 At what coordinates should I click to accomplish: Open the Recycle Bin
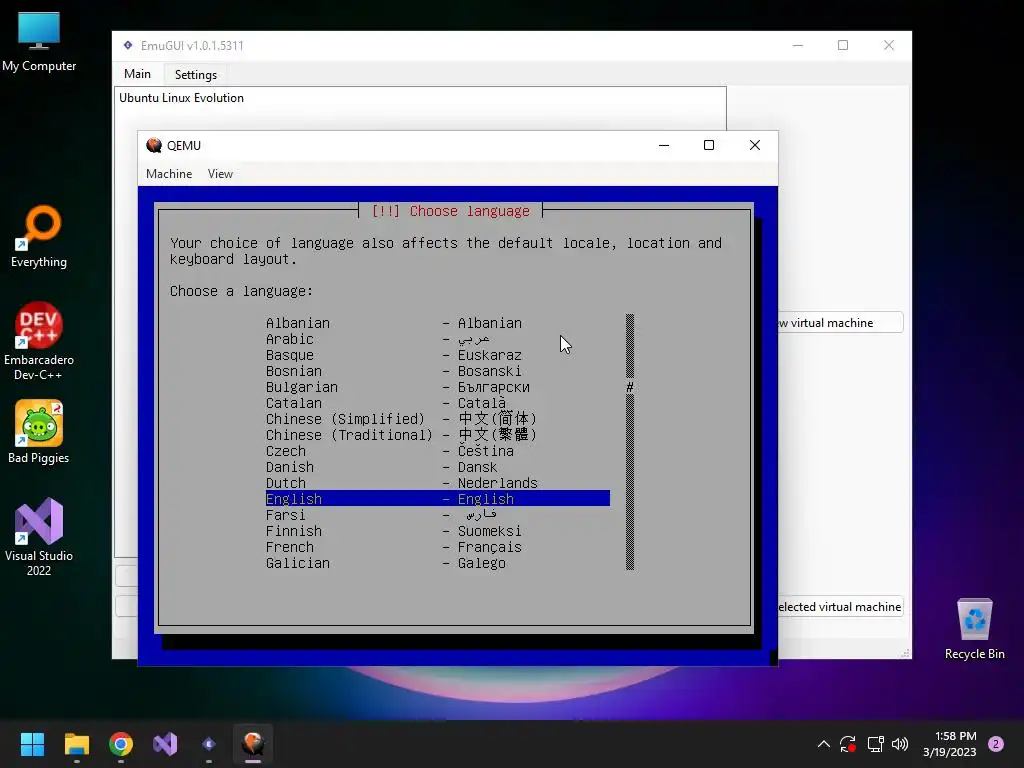pyautogui.click(x=974, y=629)
